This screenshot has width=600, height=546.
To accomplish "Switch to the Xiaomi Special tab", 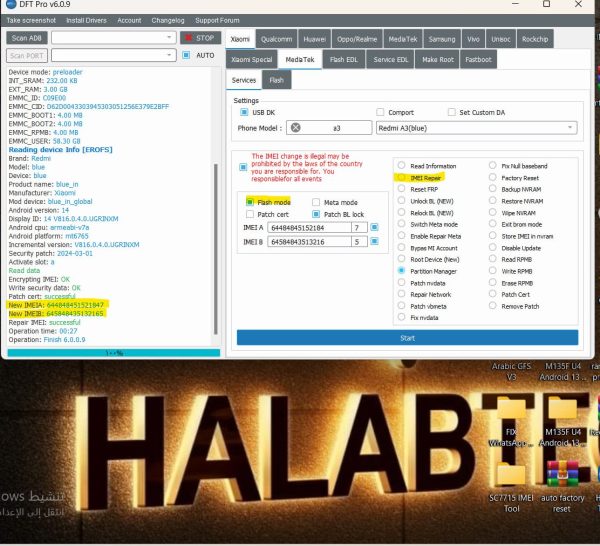I will (251, 59).
